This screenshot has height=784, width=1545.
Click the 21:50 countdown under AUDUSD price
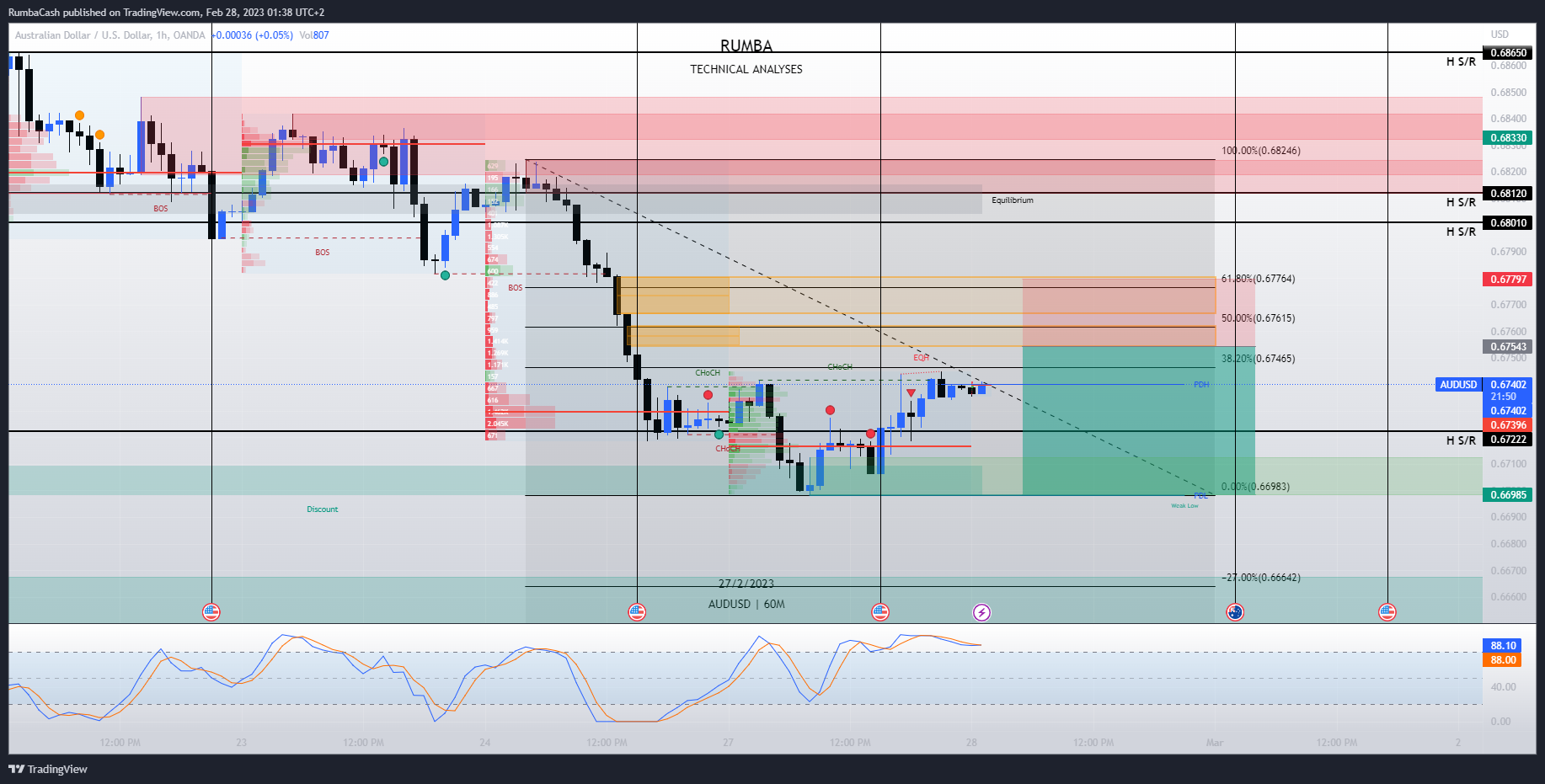[x=1504, y=397]
